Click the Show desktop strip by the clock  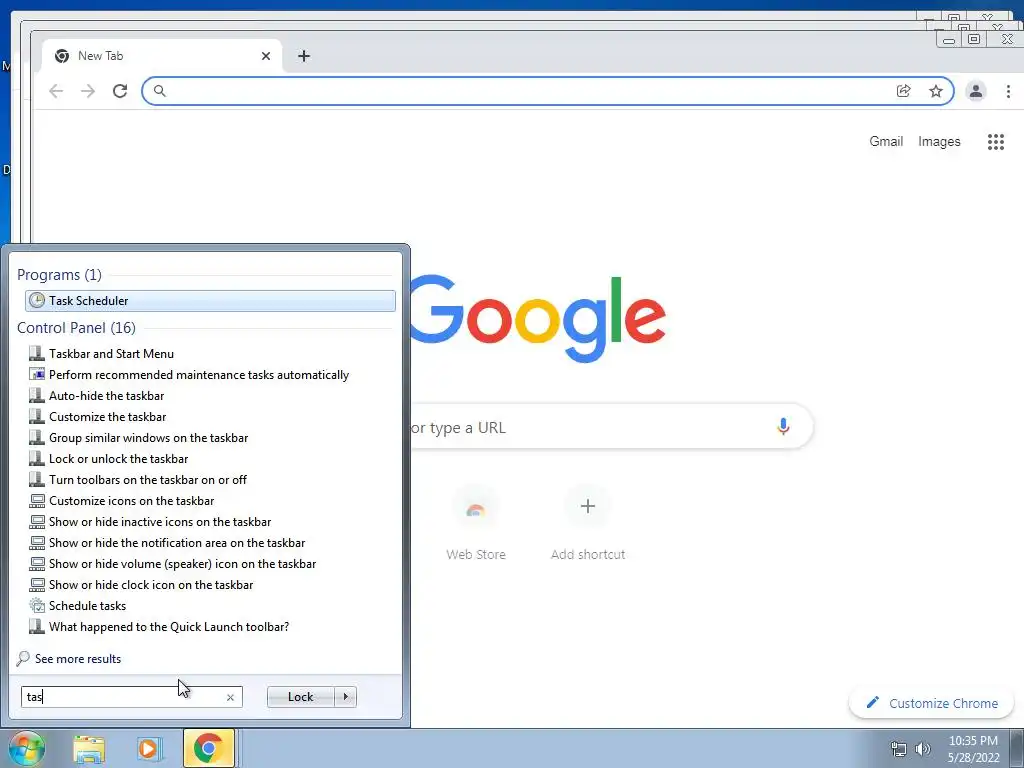[1017, 749]
